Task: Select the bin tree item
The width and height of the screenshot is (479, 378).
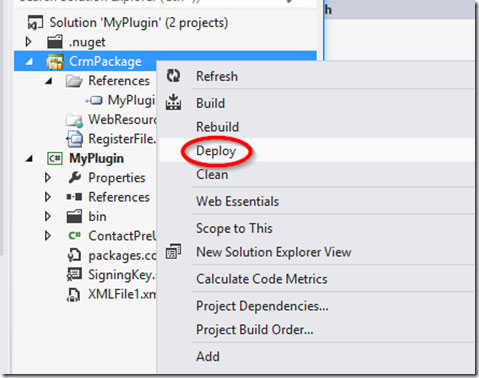Action: pos(97,216)
